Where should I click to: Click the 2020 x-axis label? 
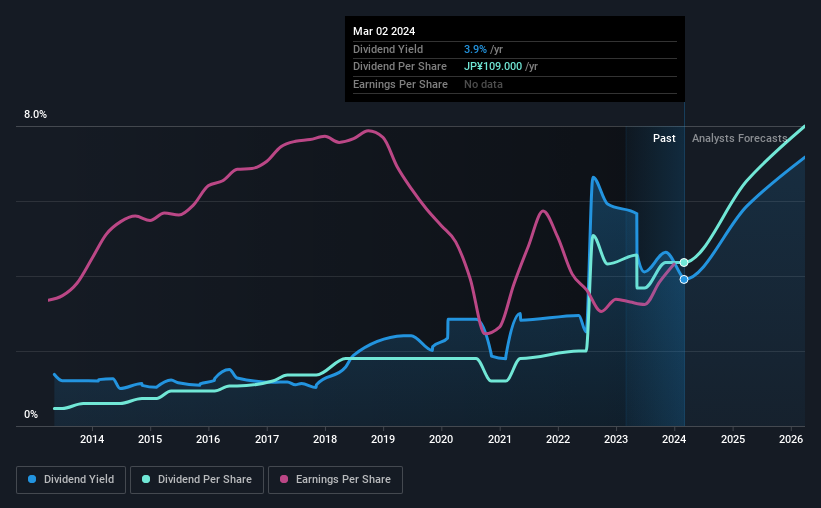pyautogui.click(x=441, y=439)
